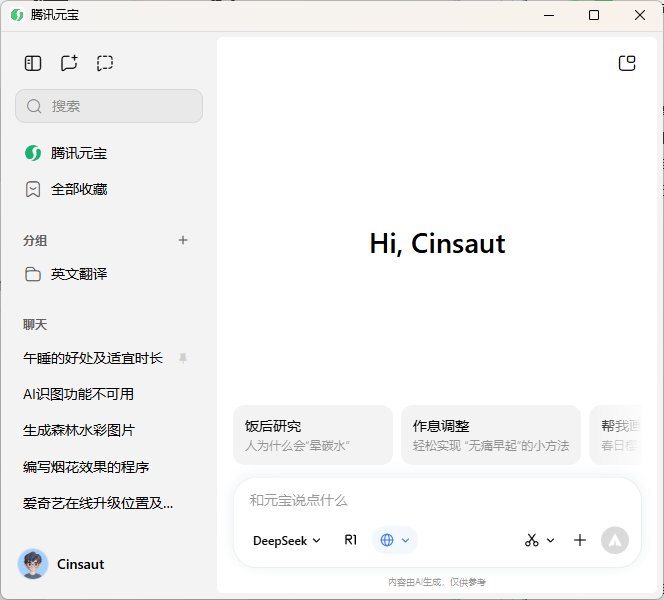This screenshot has width=664, height=600.
Task: Click the dashed-square screenshot icon in sidebar
Action: [x=105, y=63]
